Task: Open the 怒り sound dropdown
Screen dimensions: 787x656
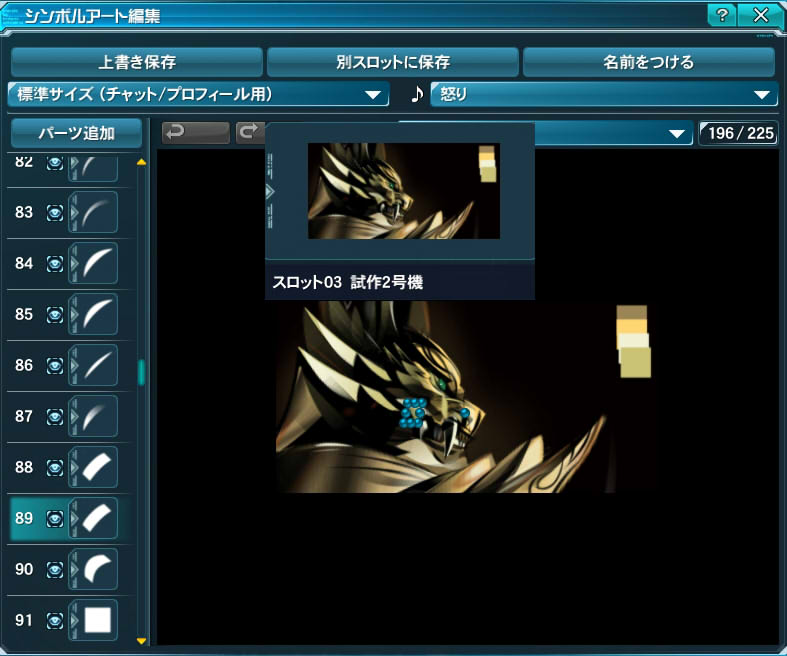Action: 604,94
